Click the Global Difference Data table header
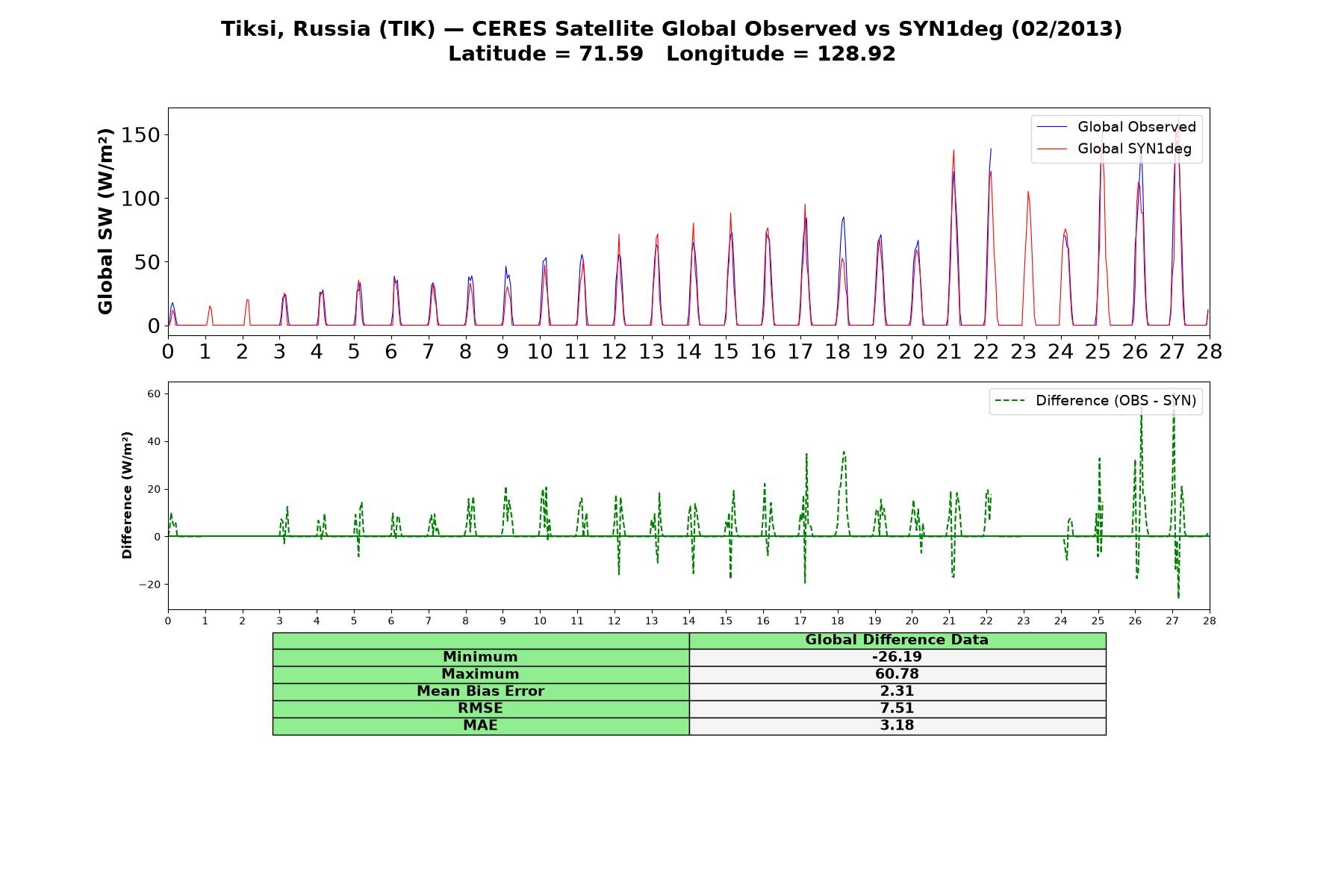This screenshot has height=896, width=1344. pos(897,641)
